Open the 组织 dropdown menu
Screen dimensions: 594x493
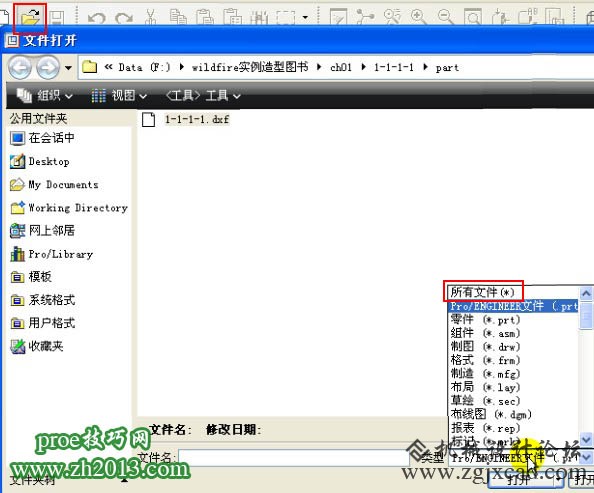coord(44,95)
